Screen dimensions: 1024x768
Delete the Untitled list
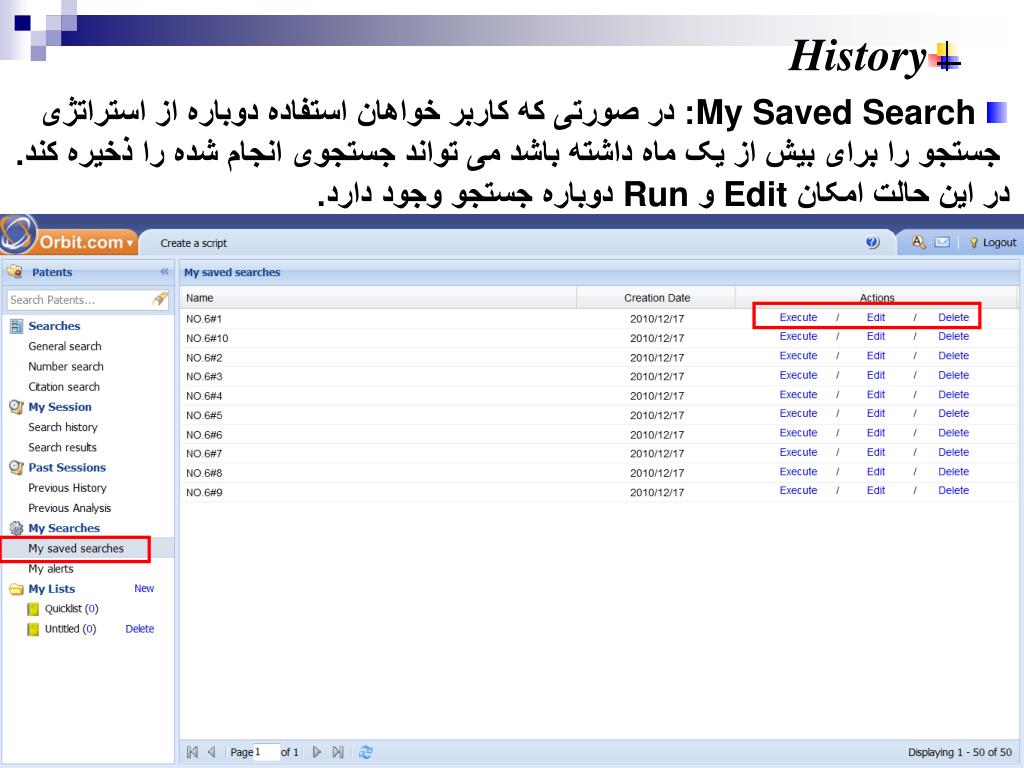[140, 629]
